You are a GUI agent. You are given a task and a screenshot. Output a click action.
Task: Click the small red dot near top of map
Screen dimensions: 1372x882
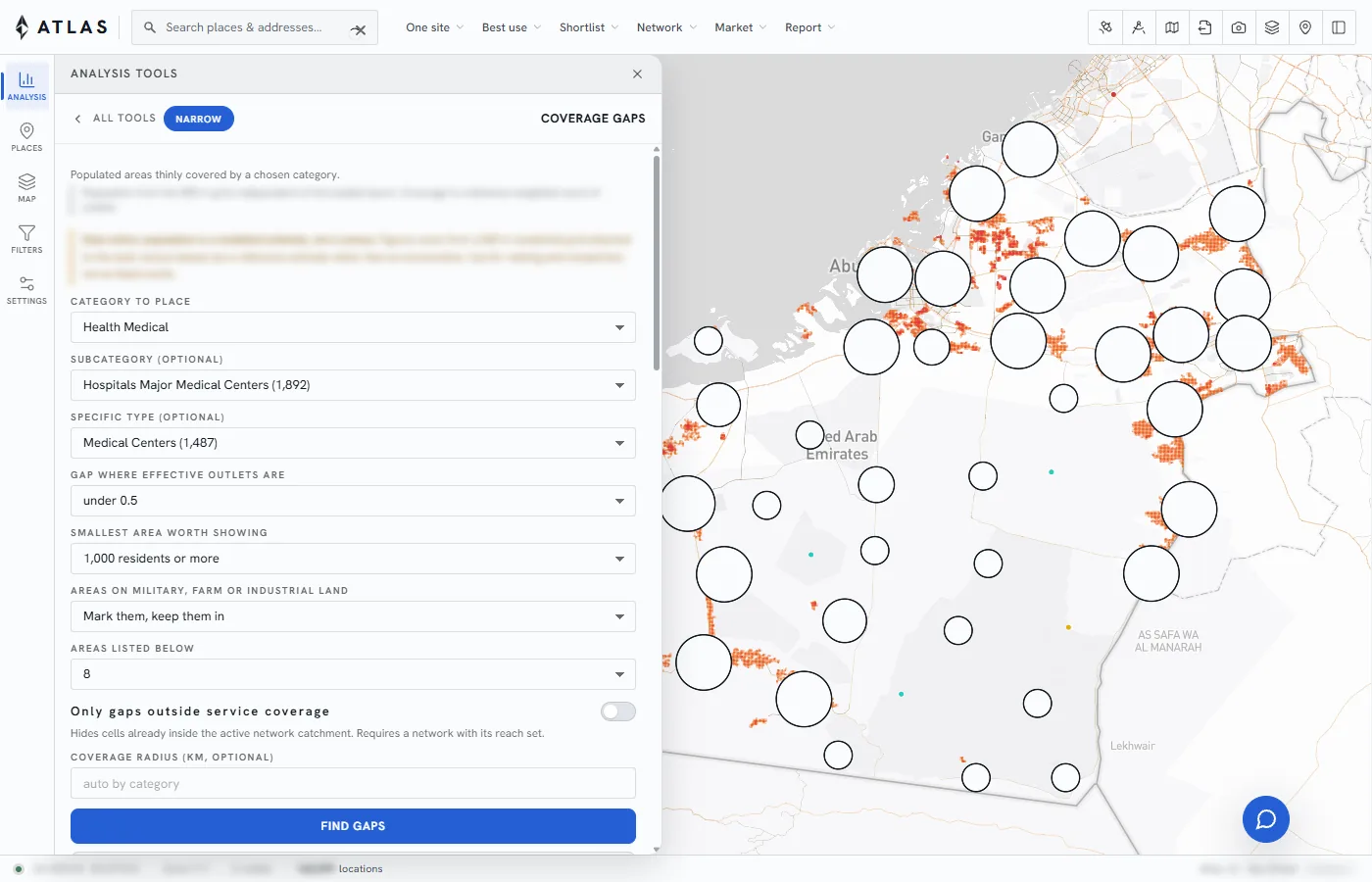click(1113, 95)
